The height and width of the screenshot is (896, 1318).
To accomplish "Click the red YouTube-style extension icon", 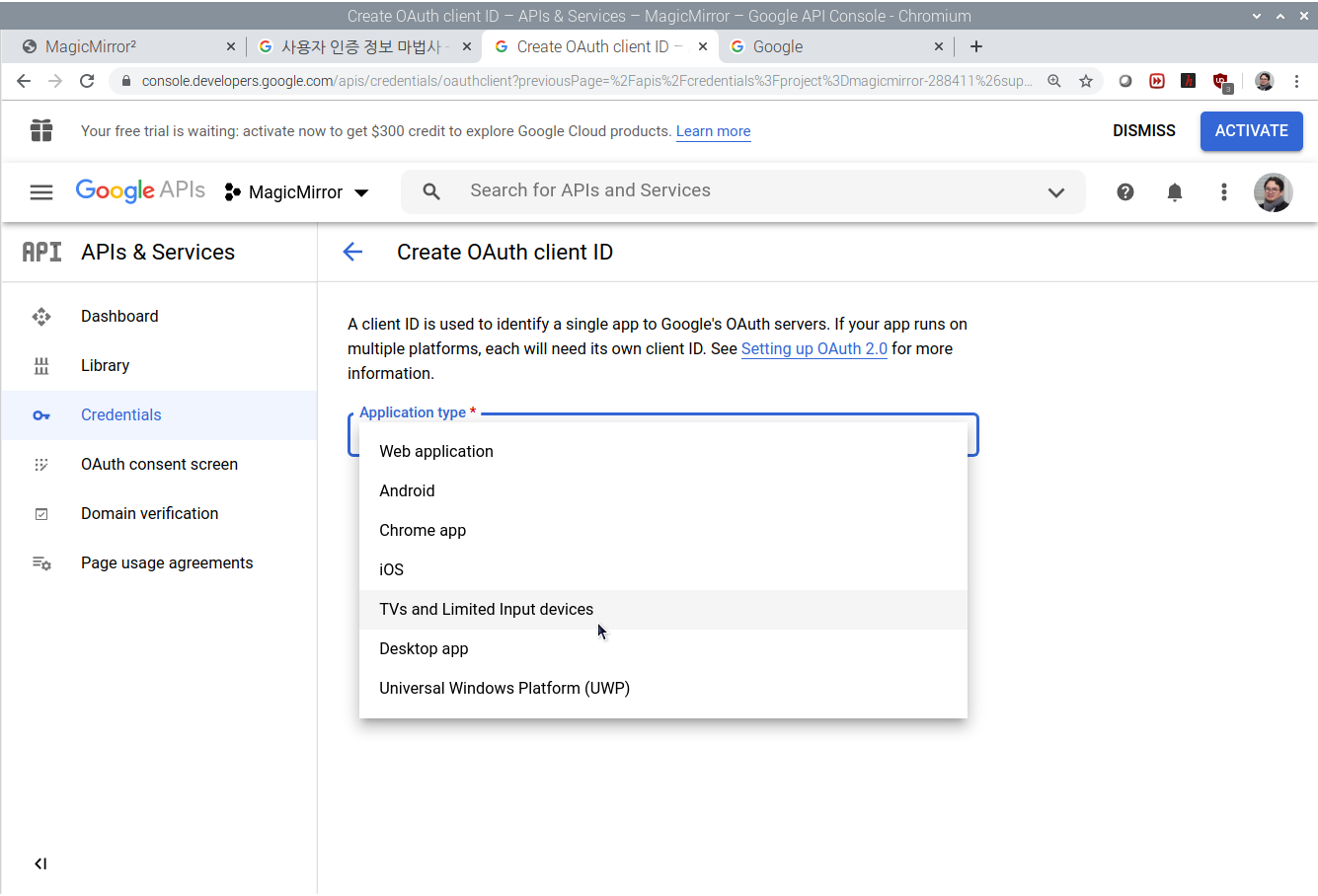I will tap(1157, 81).
